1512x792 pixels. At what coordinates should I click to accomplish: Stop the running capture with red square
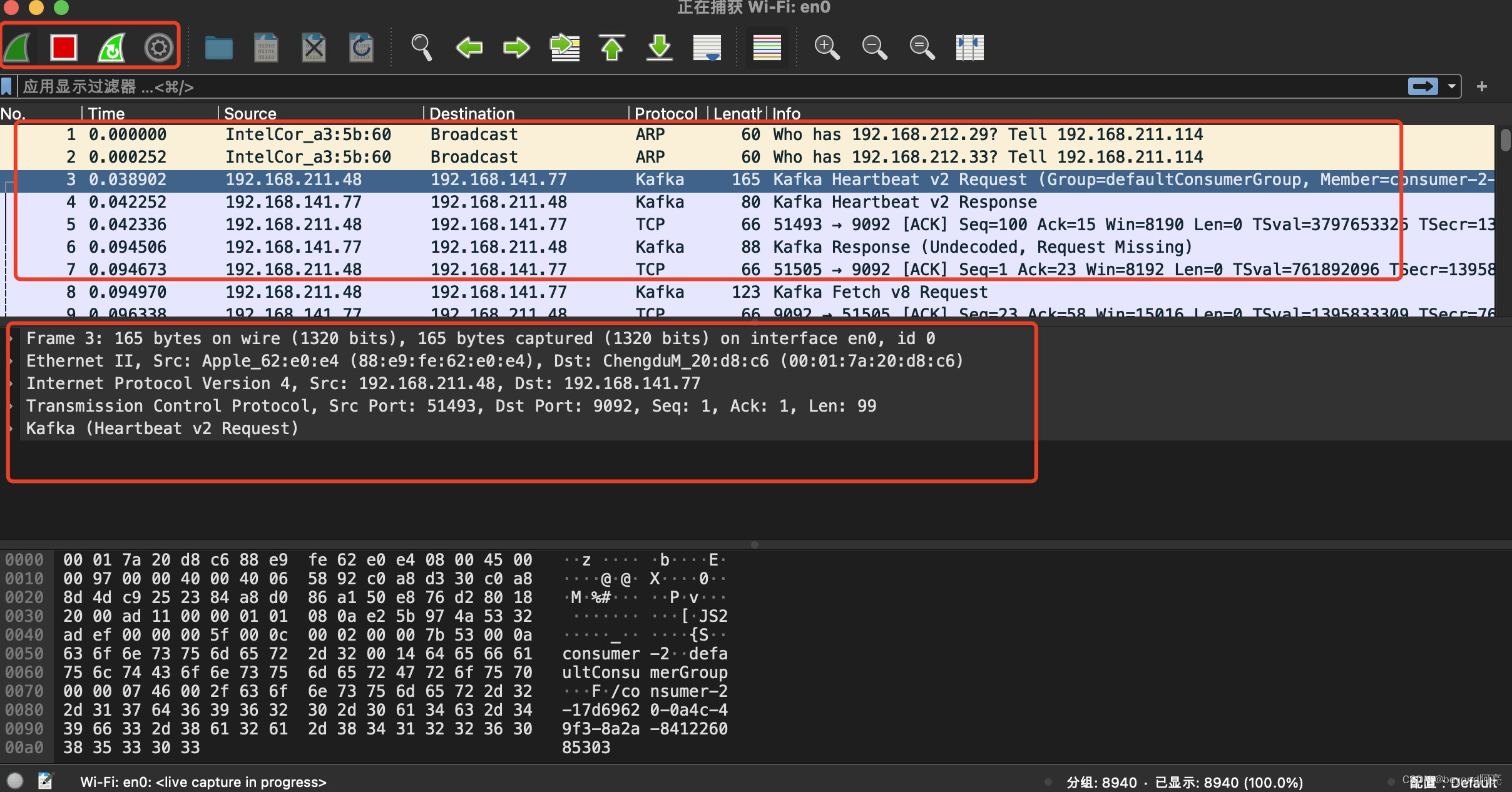[64, 48]
